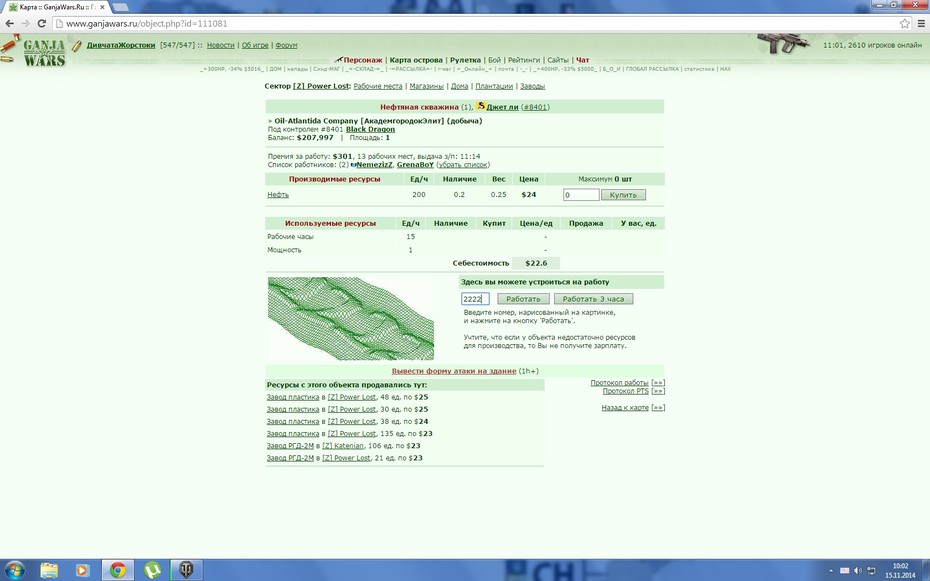The height and width of the screenshot is (581, 930).
Task: Reload the page with the refresh icon
Action: pyautogui.click(x=42, y=24)
